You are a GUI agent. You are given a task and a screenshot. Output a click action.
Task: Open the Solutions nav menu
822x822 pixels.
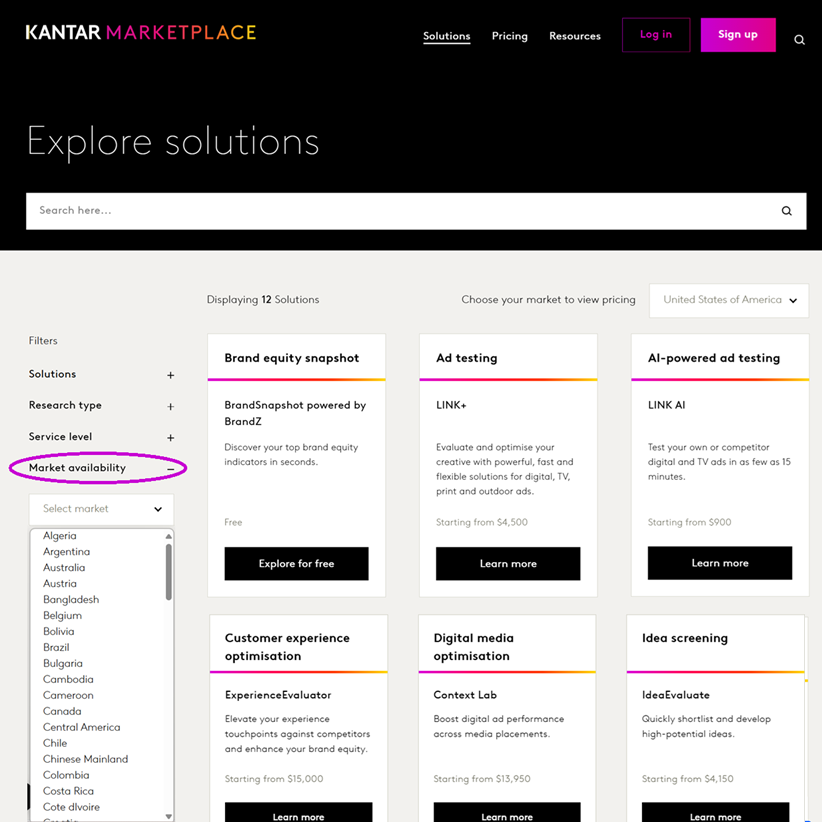(x=447, y=36)
